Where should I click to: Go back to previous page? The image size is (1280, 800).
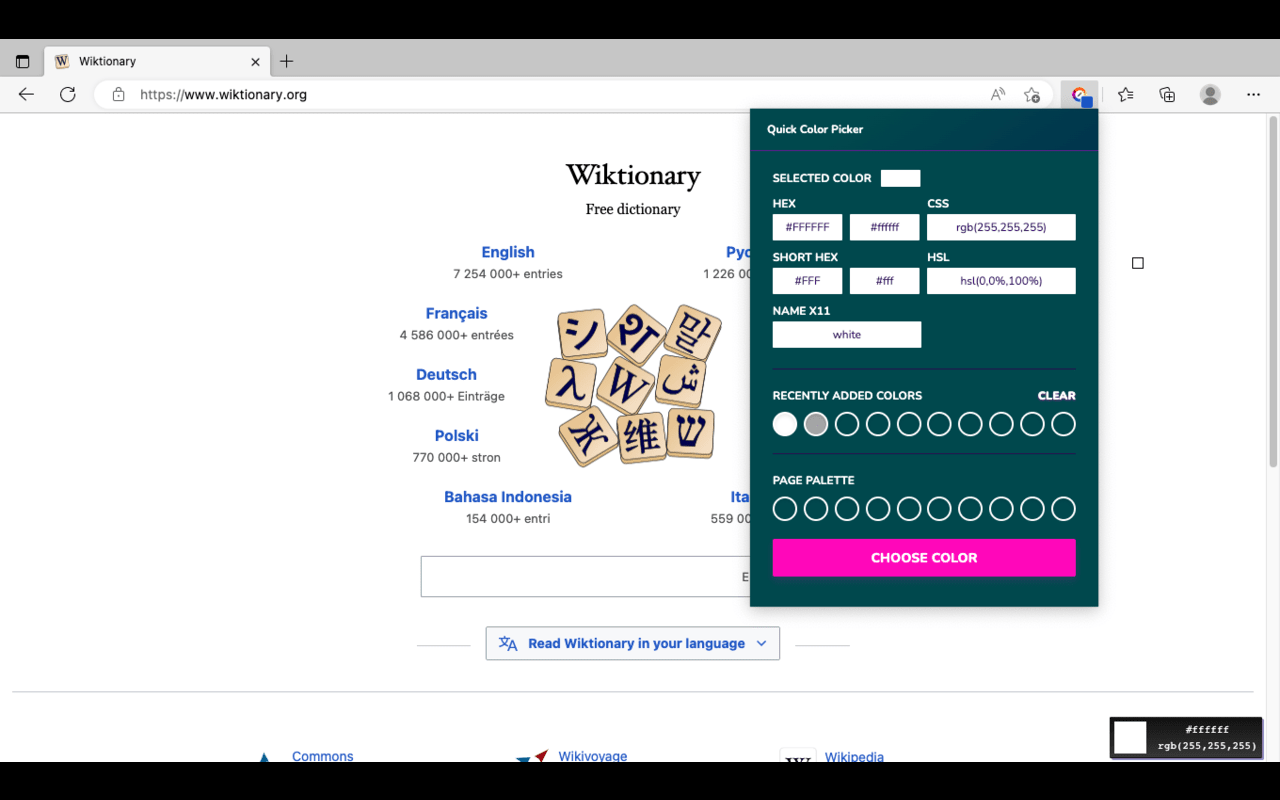(x=26, y=94)
